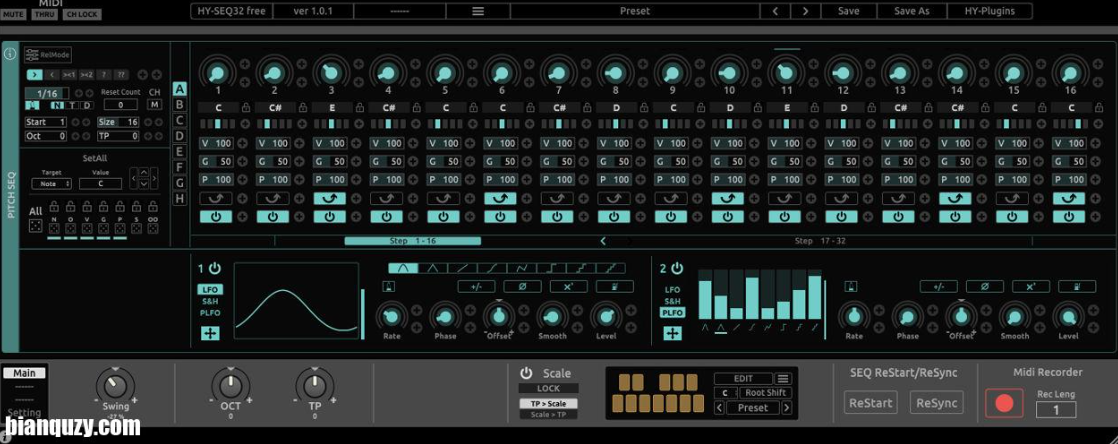The height and width of the screenshot is (444, 1118).
Task: Enable PLFO mode on modulator 2
Action: click(672, 313)
